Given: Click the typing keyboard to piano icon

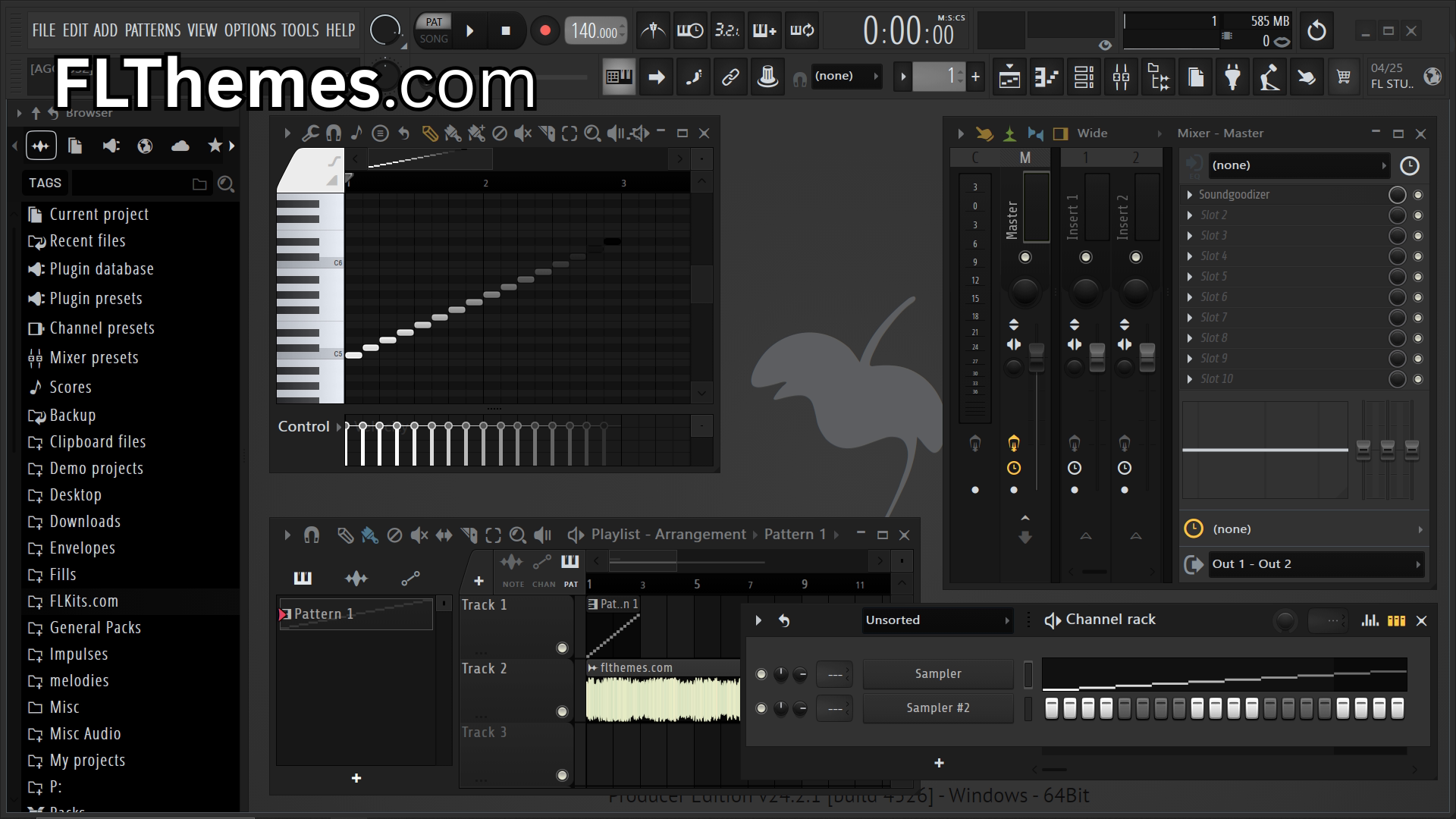Looking at the screenshot, I should (619, 77).
